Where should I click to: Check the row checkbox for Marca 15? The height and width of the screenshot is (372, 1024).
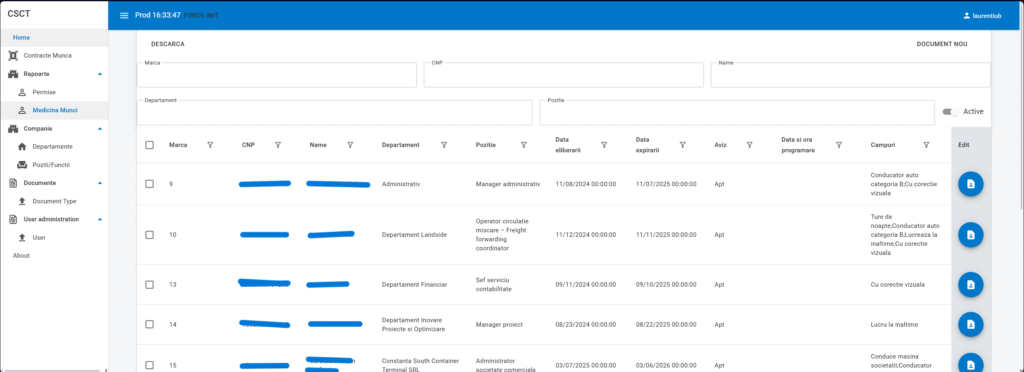point(150,365)
